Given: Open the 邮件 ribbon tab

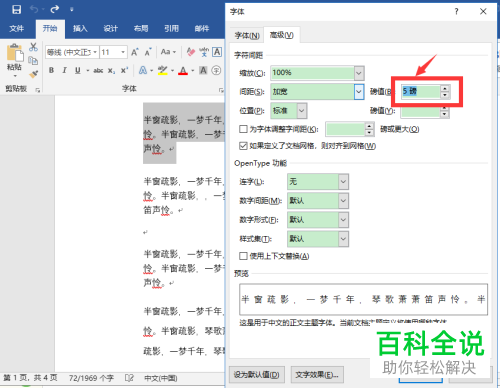Looking at the screenshot, I should (202, 29).
